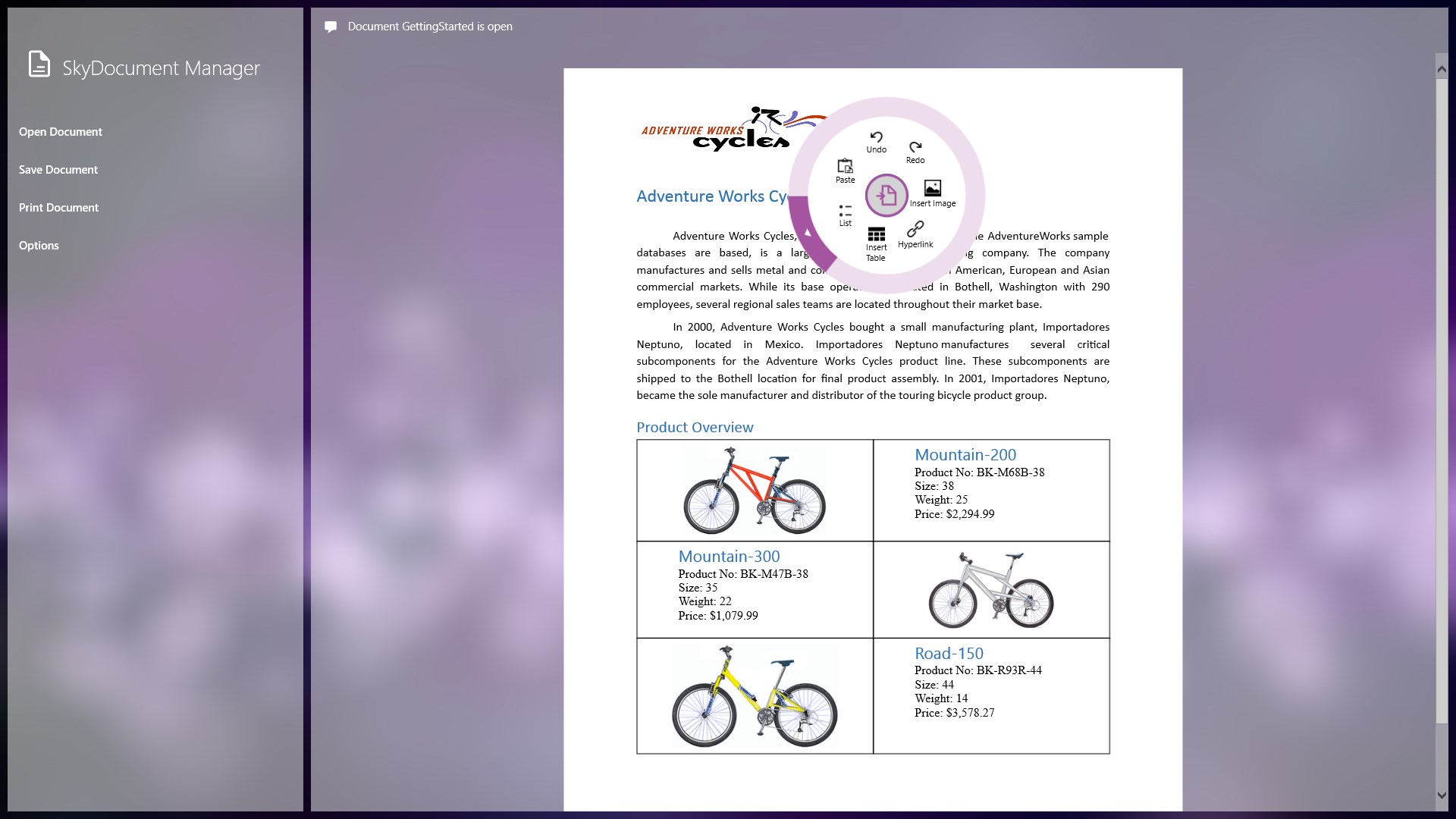Open the List options icon
This screenshot has height=819, width=1456.
845,215
